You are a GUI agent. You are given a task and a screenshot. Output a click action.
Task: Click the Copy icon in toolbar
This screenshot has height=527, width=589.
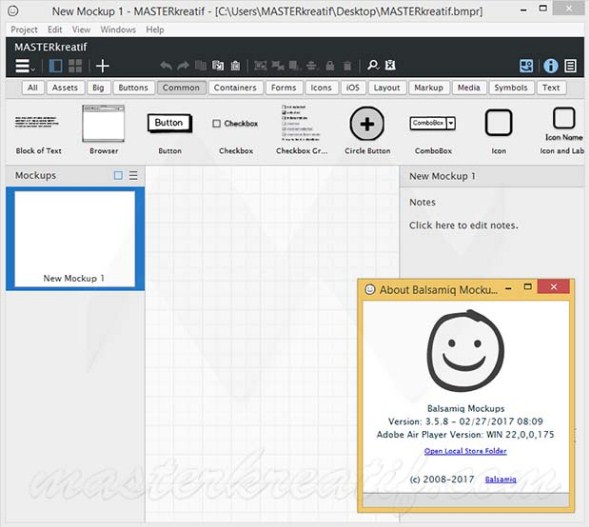(201, 66)
